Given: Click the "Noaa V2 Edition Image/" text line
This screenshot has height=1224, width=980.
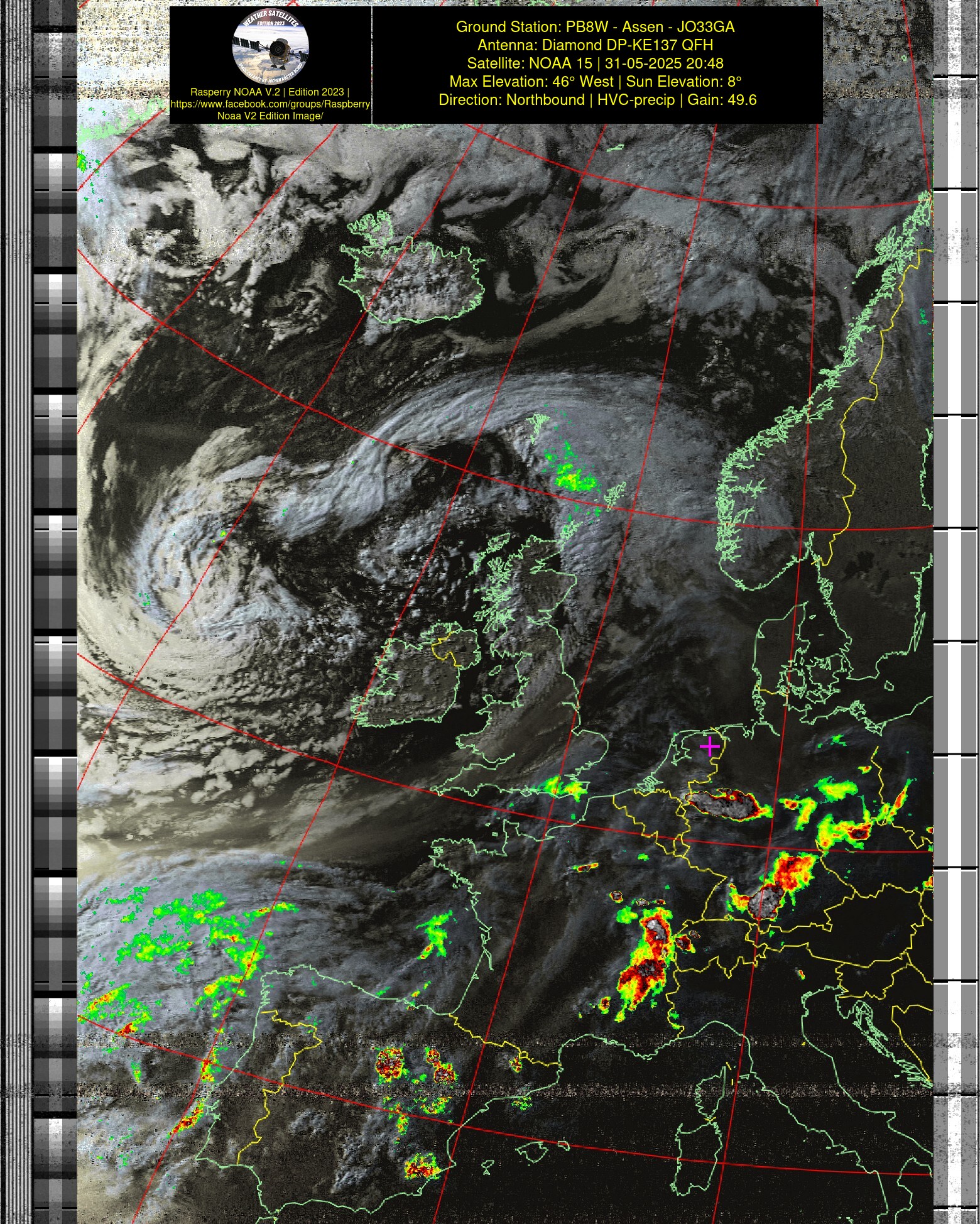Looking at the screenshot, I should (x=270, y=116).
